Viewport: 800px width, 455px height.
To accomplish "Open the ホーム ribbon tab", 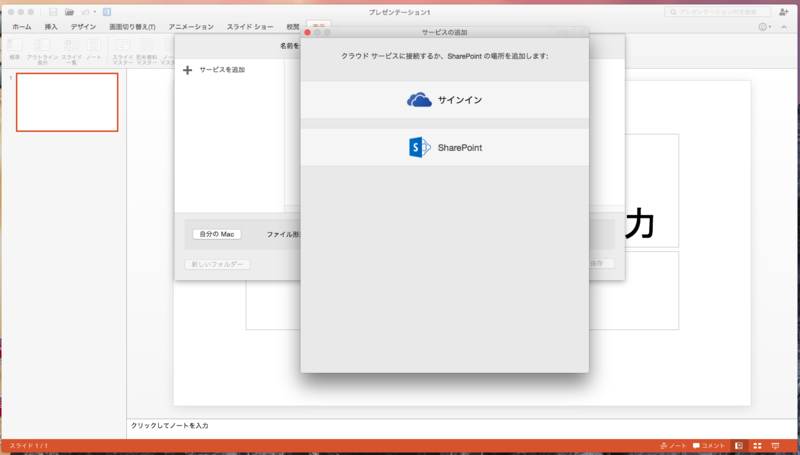I will (21, 27).
